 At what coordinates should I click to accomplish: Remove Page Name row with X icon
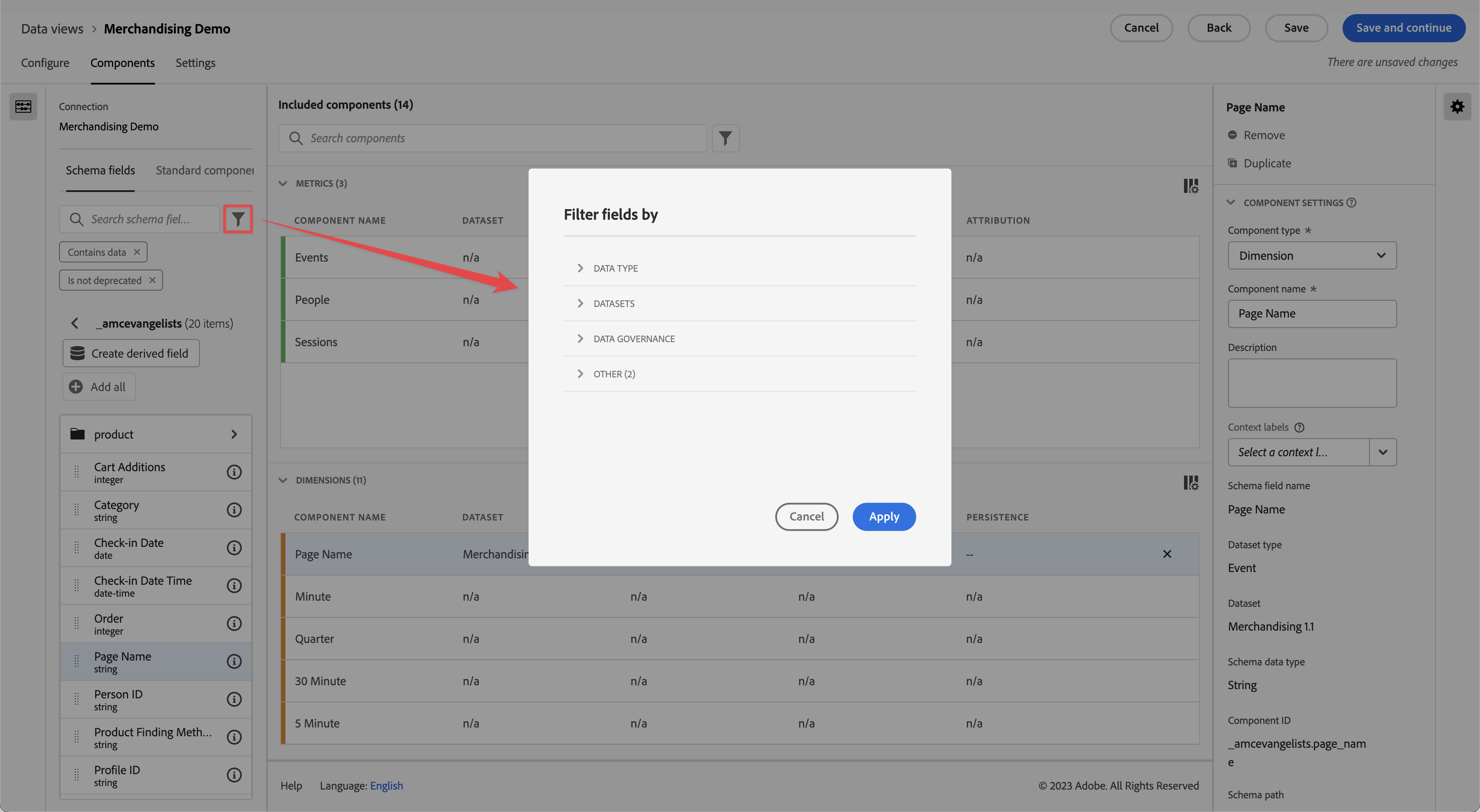point(1166,554)
